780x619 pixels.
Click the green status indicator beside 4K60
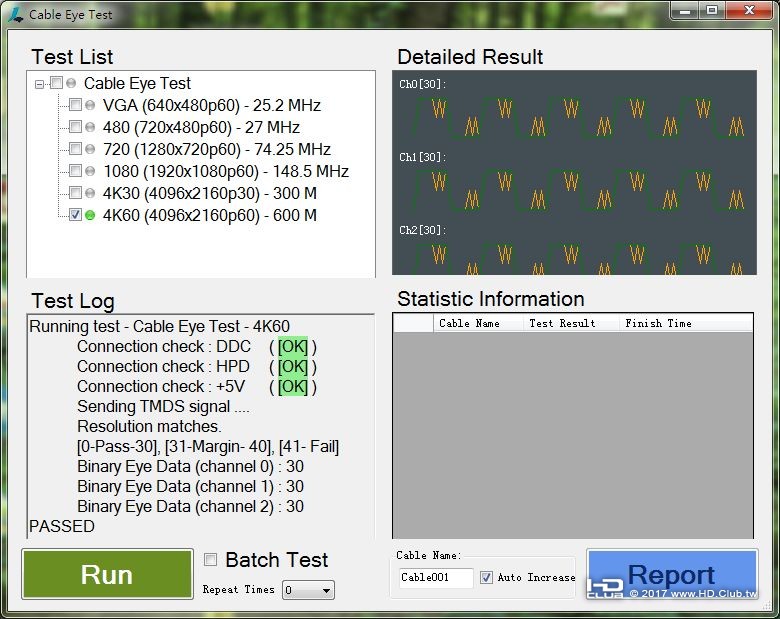(x=90, y=215)
